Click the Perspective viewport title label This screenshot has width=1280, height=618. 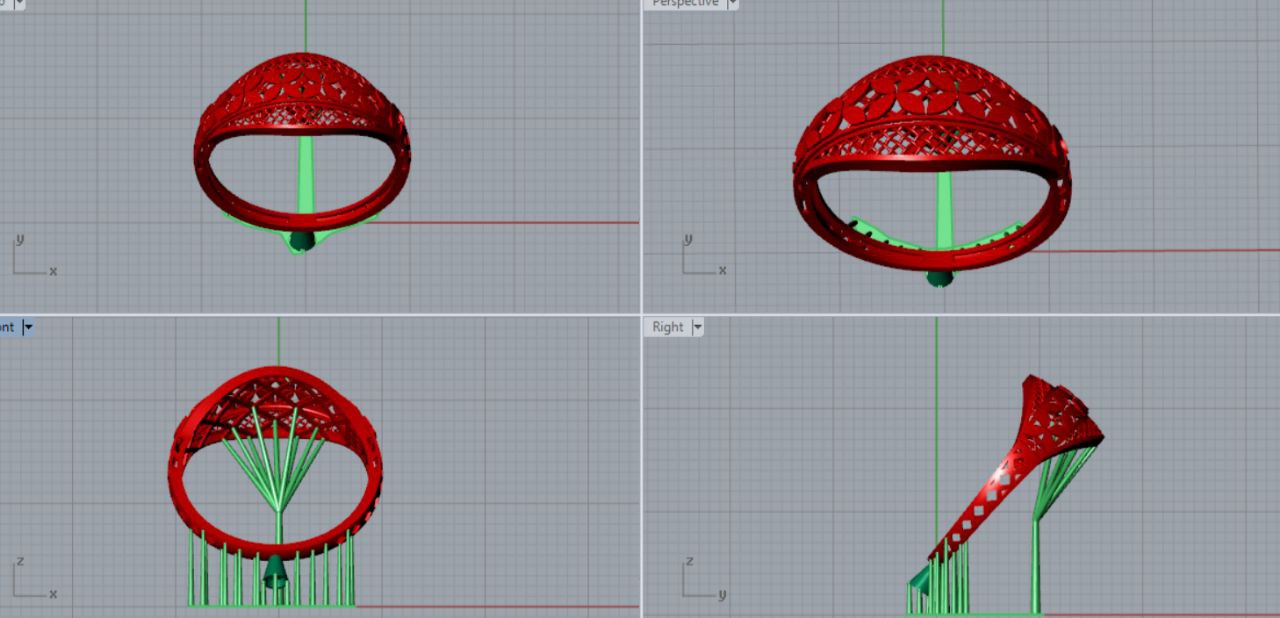tap(685, 4)
